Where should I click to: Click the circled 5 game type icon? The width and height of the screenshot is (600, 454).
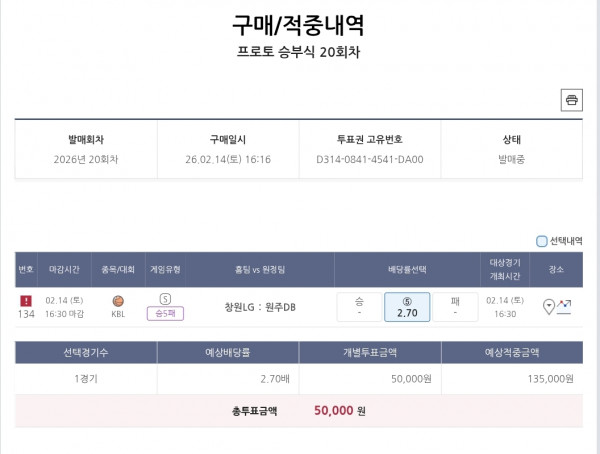[x=165, y=298]
